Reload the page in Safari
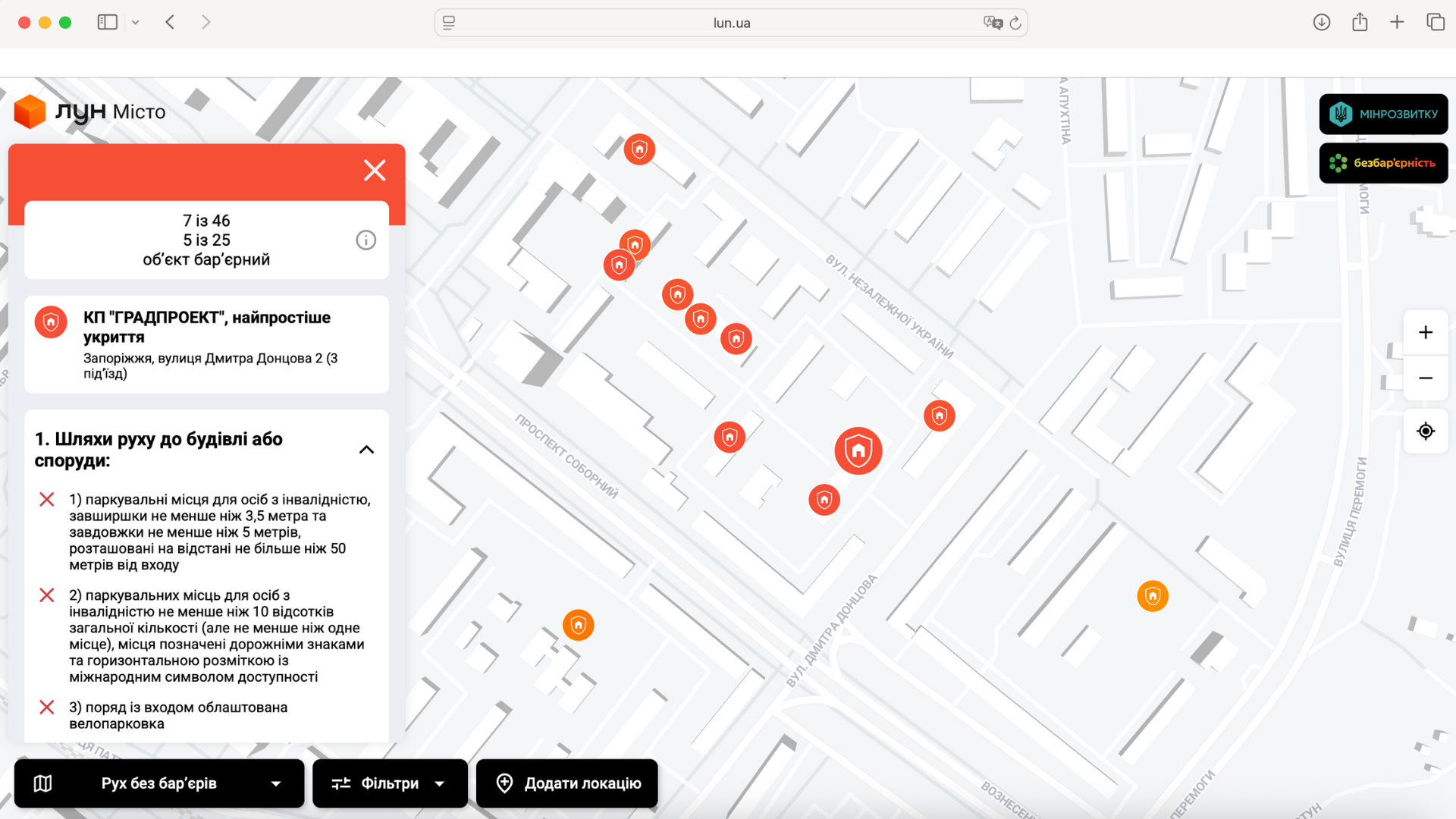The width and height of the screenshot is (1456, 819). (1015, 23)
